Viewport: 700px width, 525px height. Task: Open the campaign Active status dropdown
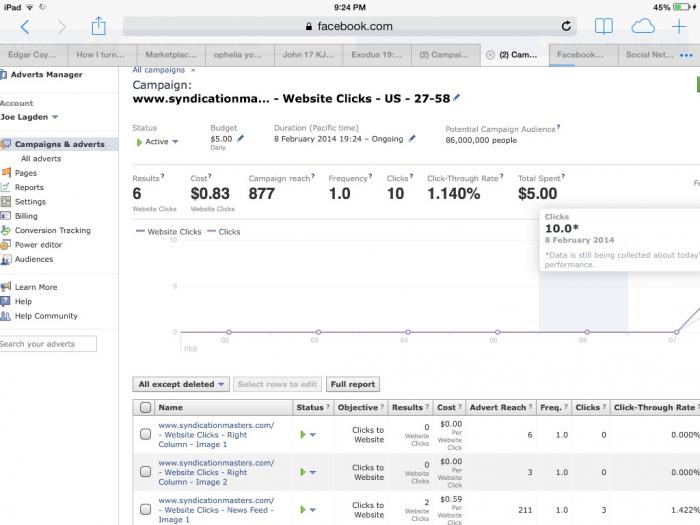pos(158,142)
